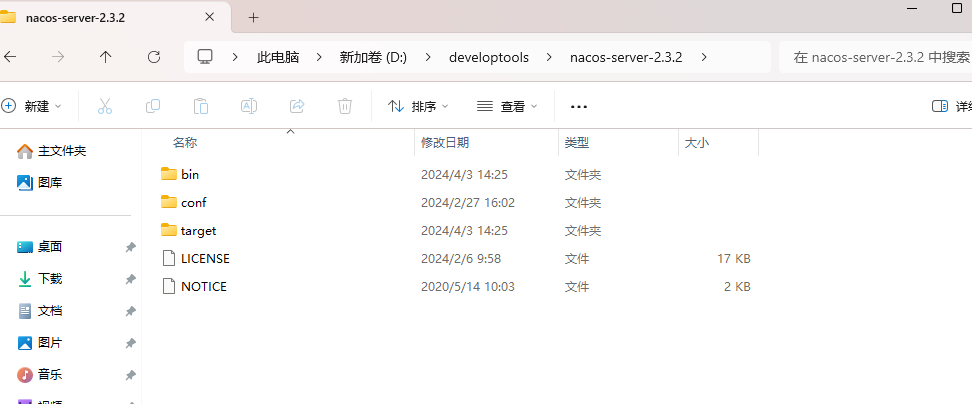Expand chevron after developtools breadcrumb
The image size is (972, 404).
[x=549, y=58]
